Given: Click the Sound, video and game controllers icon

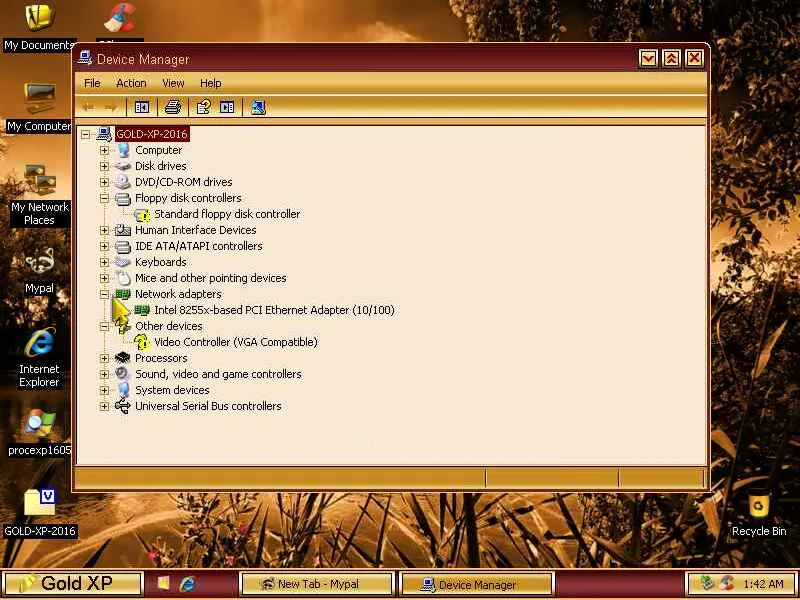Looking at the screenshot, I should tap(123, 374).
